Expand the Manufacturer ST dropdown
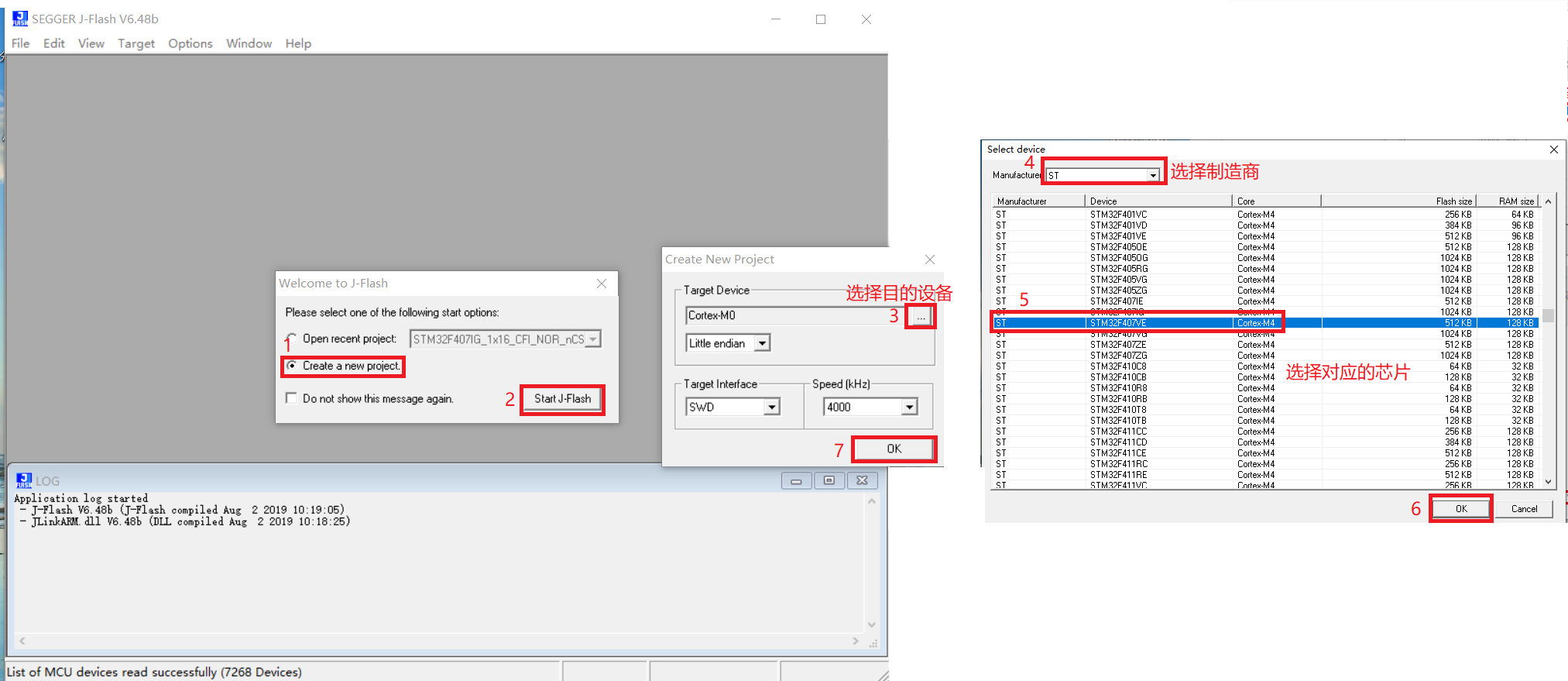 pyautogui.click(x=1153, y=176)
